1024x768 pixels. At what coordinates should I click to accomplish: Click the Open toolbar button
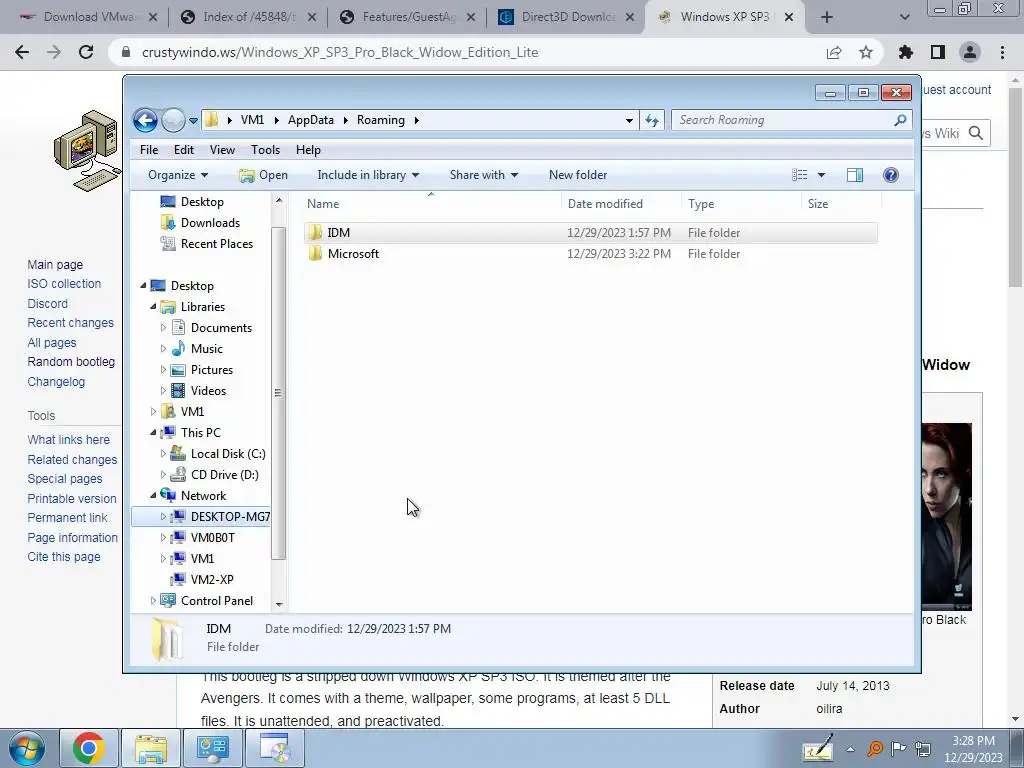(263, 175)
